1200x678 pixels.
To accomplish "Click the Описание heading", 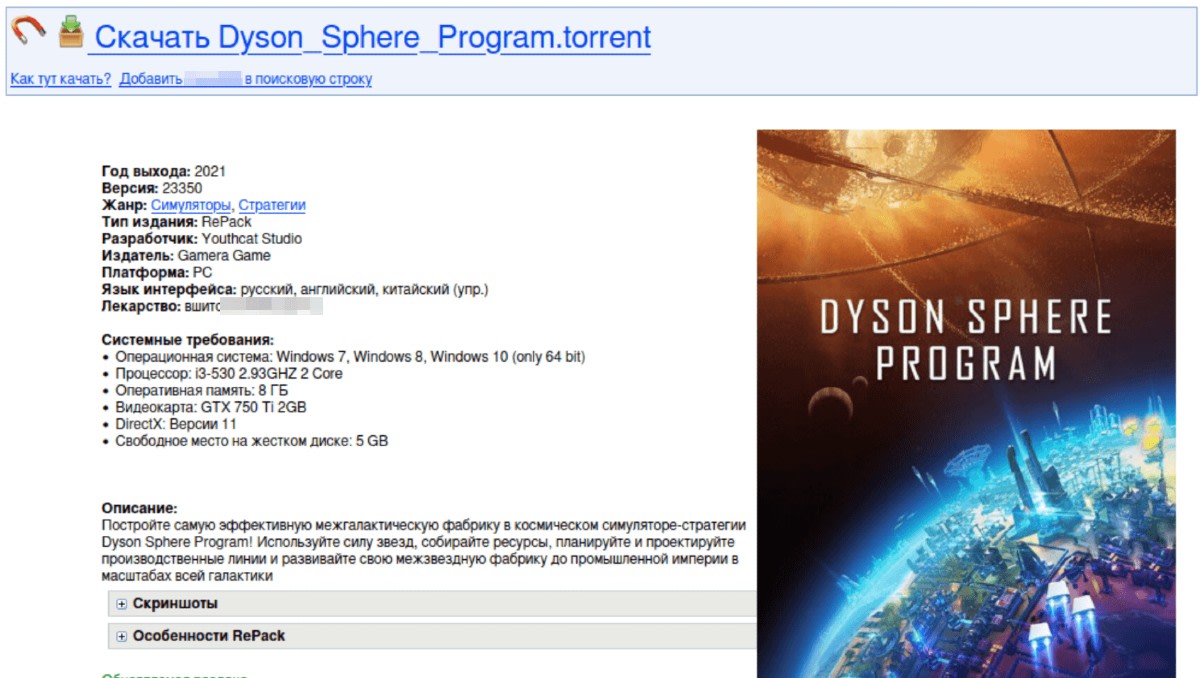I will [140, 509].
